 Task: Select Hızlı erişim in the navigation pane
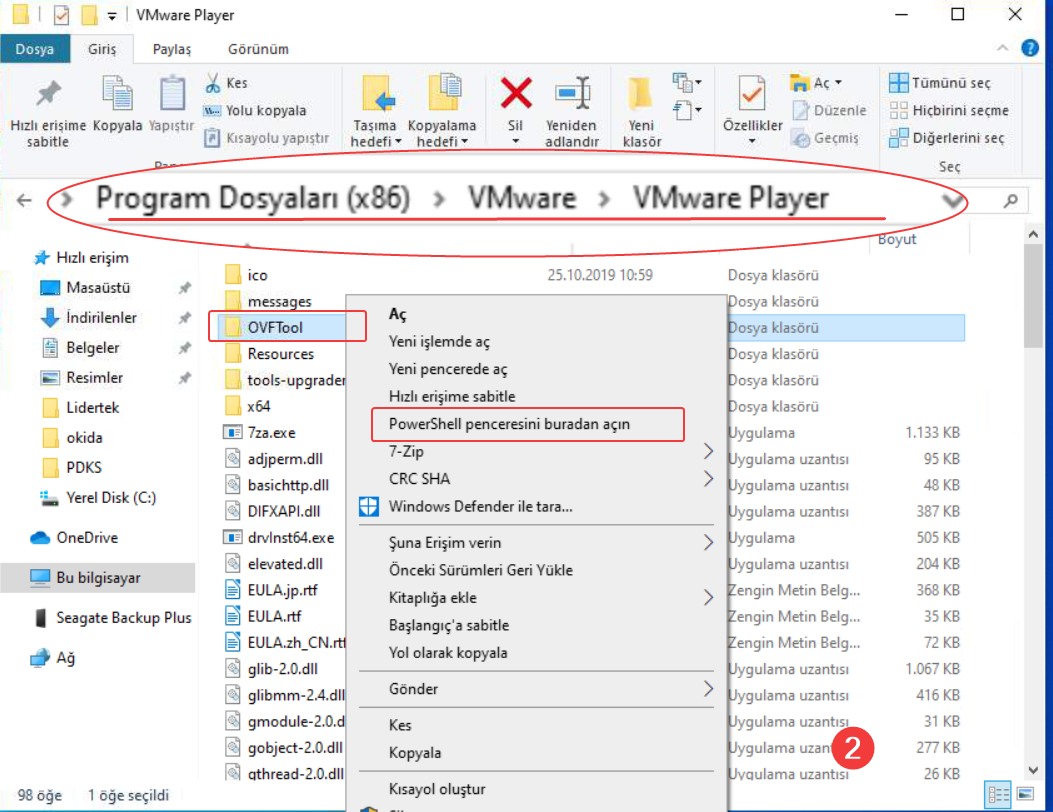(81, 258)
